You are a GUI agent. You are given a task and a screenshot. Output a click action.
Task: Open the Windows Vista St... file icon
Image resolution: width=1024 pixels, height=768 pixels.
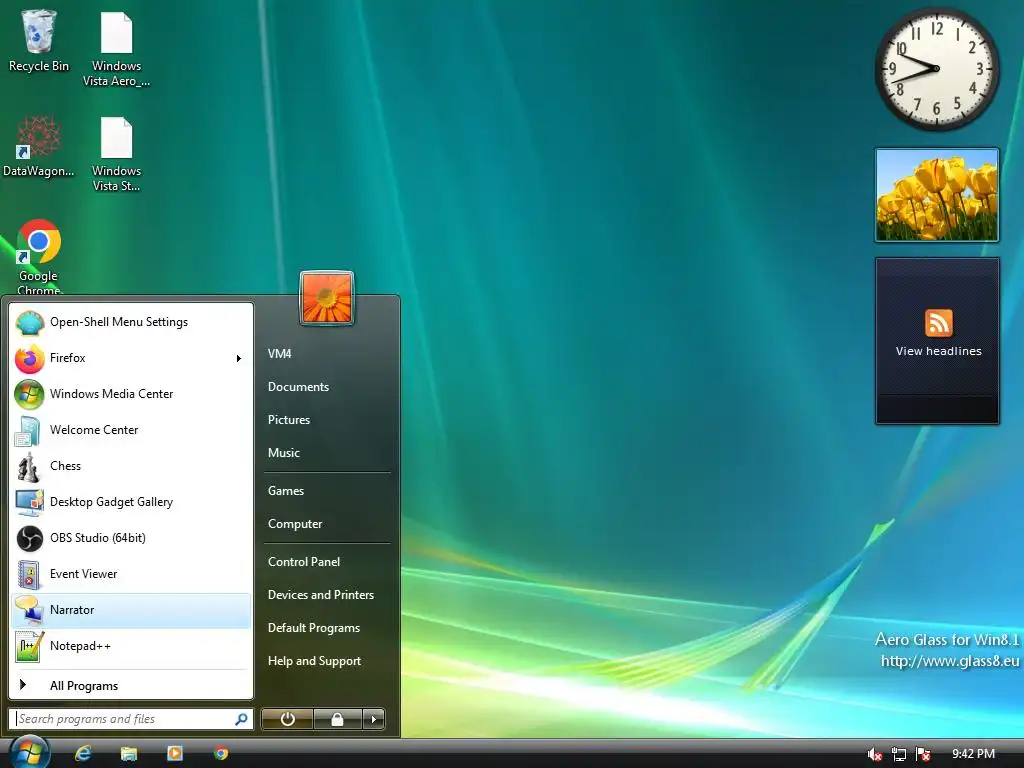[116, 153]
